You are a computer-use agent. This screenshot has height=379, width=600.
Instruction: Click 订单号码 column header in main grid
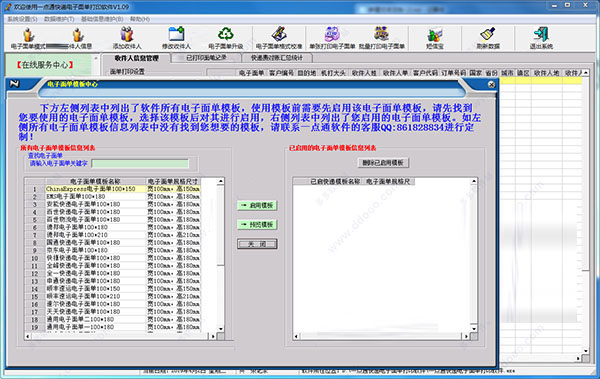[x=453, y=73]
